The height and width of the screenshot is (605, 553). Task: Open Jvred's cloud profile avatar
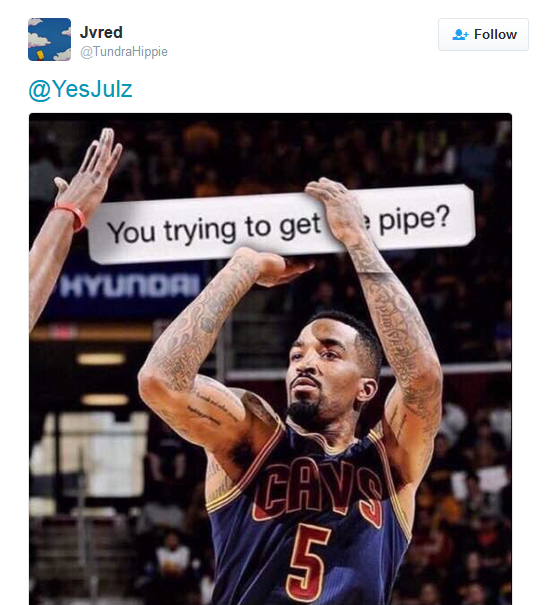tap(49, 39)
